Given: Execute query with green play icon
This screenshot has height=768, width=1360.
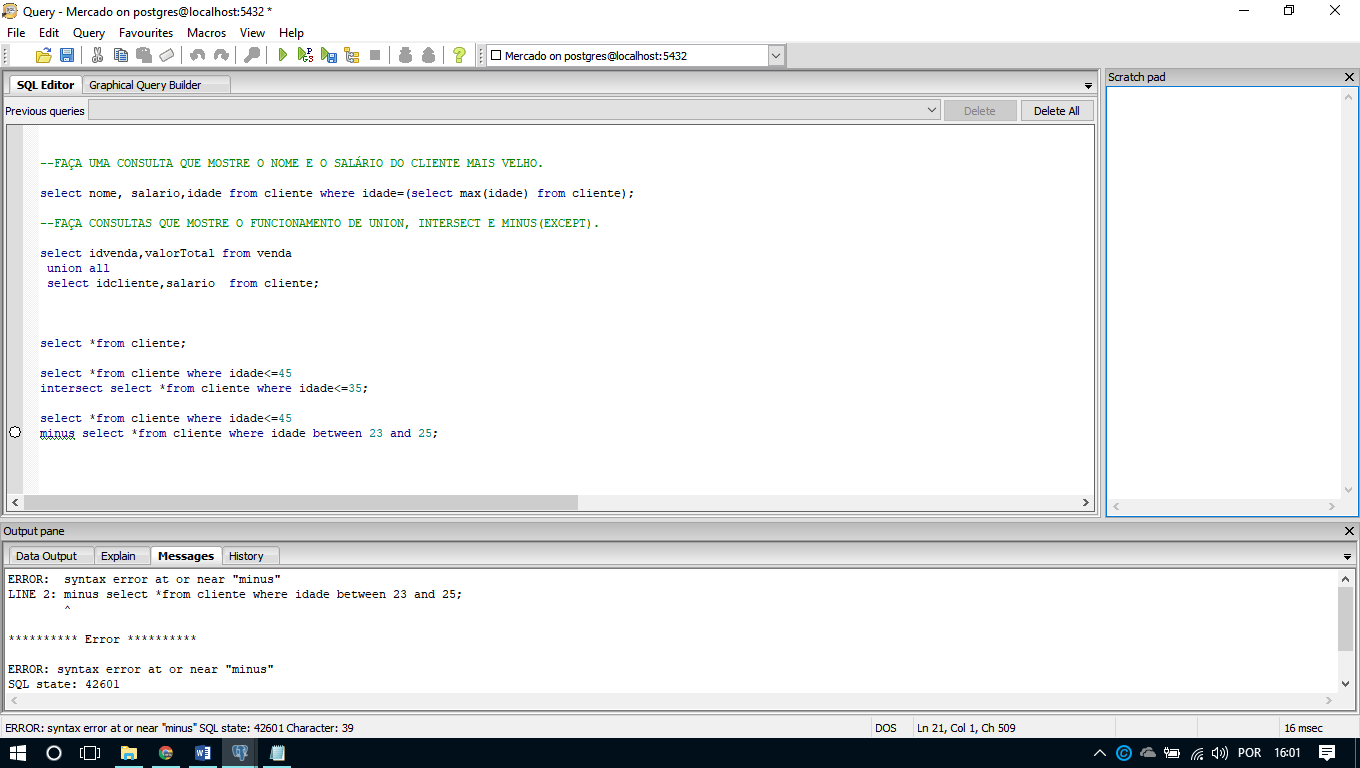Looking at the screenshot, I should click(x=282, y=56).
